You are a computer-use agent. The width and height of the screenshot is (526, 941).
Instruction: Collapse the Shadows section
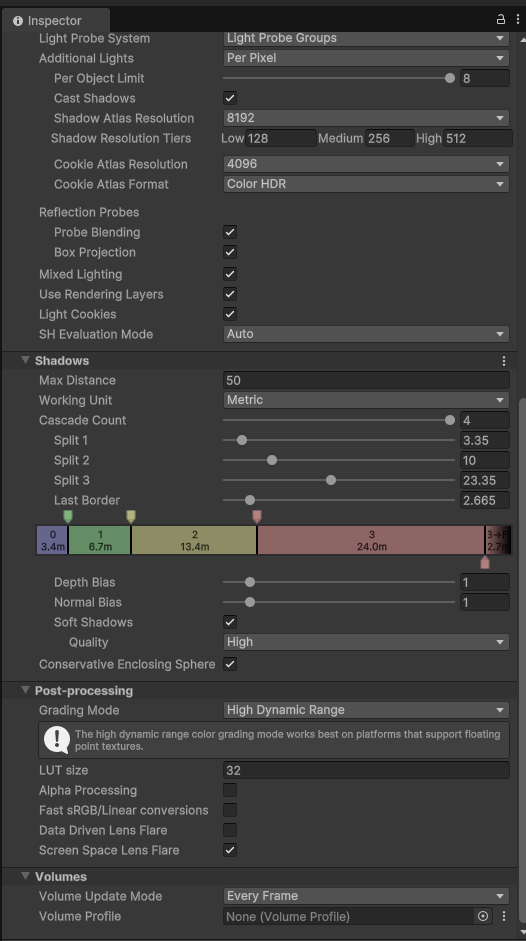click(x=25, y=360)
